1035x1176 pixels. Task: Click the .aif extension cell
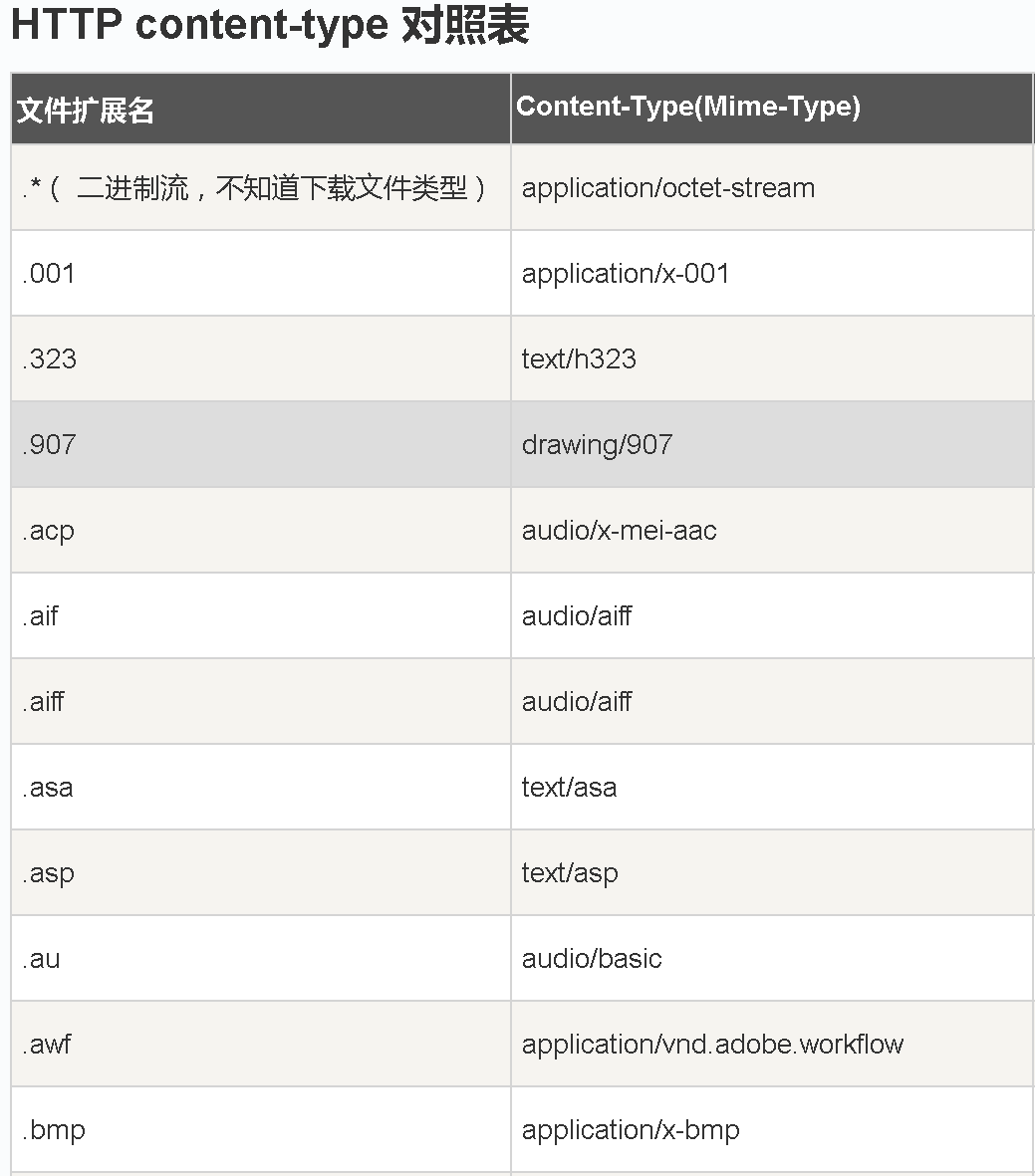click(260, 615)
